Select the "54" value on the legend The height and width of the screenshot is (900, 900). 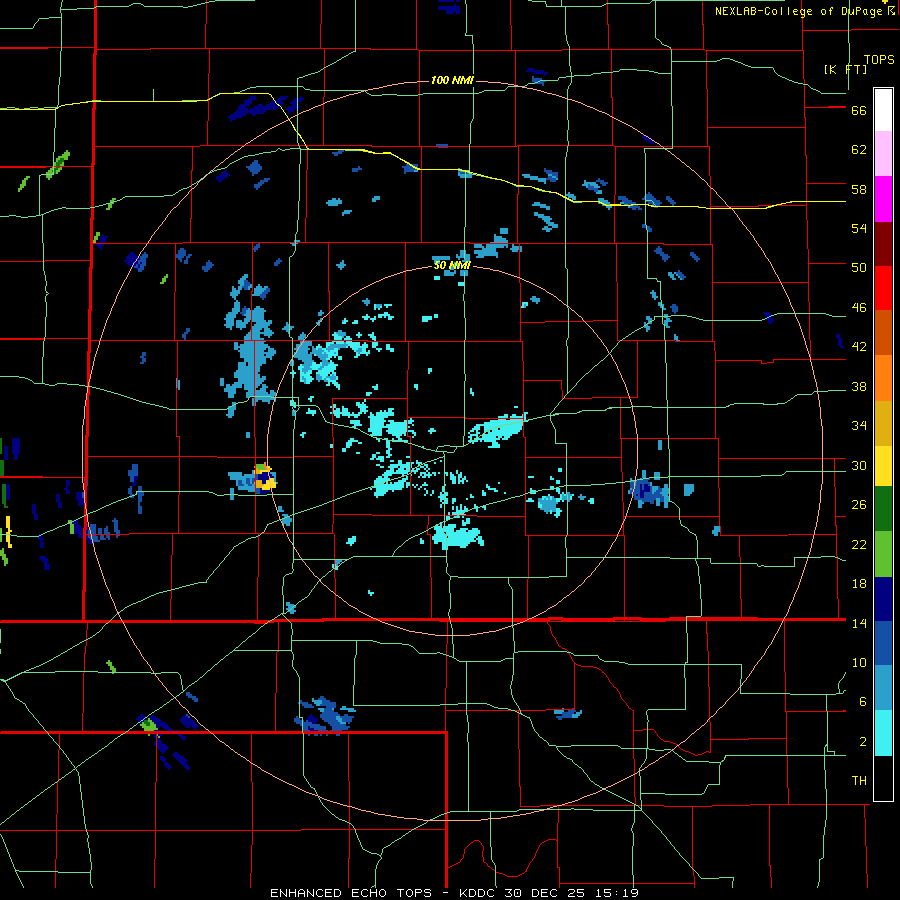click(859, 228)
